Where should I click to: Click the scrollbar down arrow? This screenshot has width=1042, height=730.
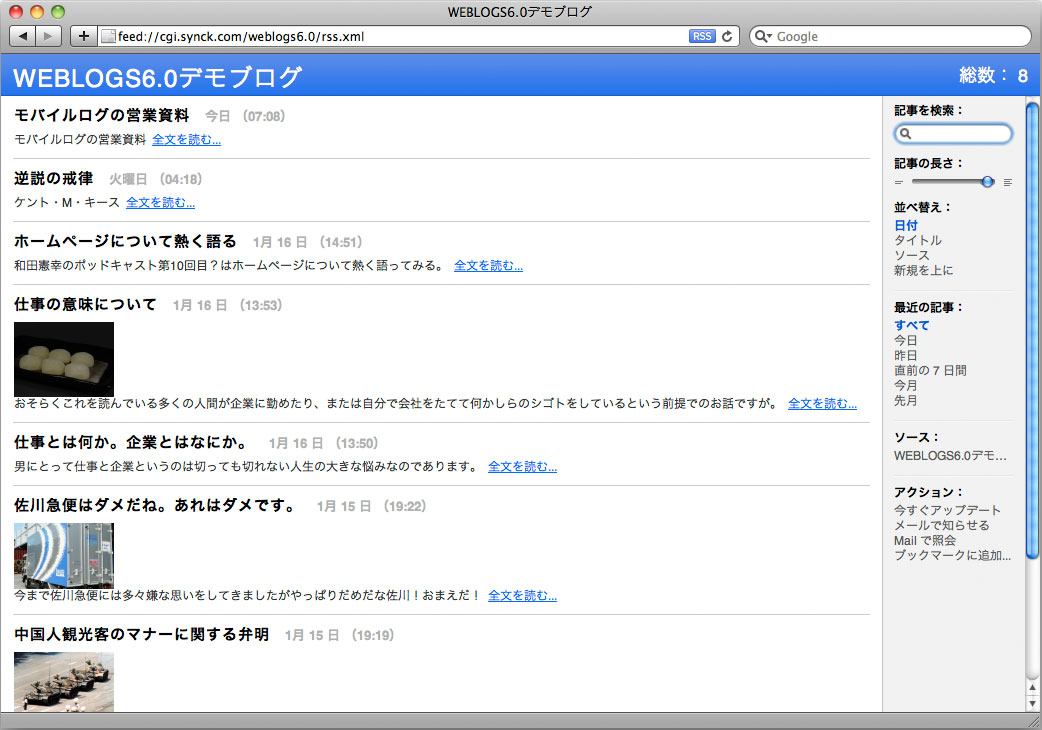coord(1032,703)
